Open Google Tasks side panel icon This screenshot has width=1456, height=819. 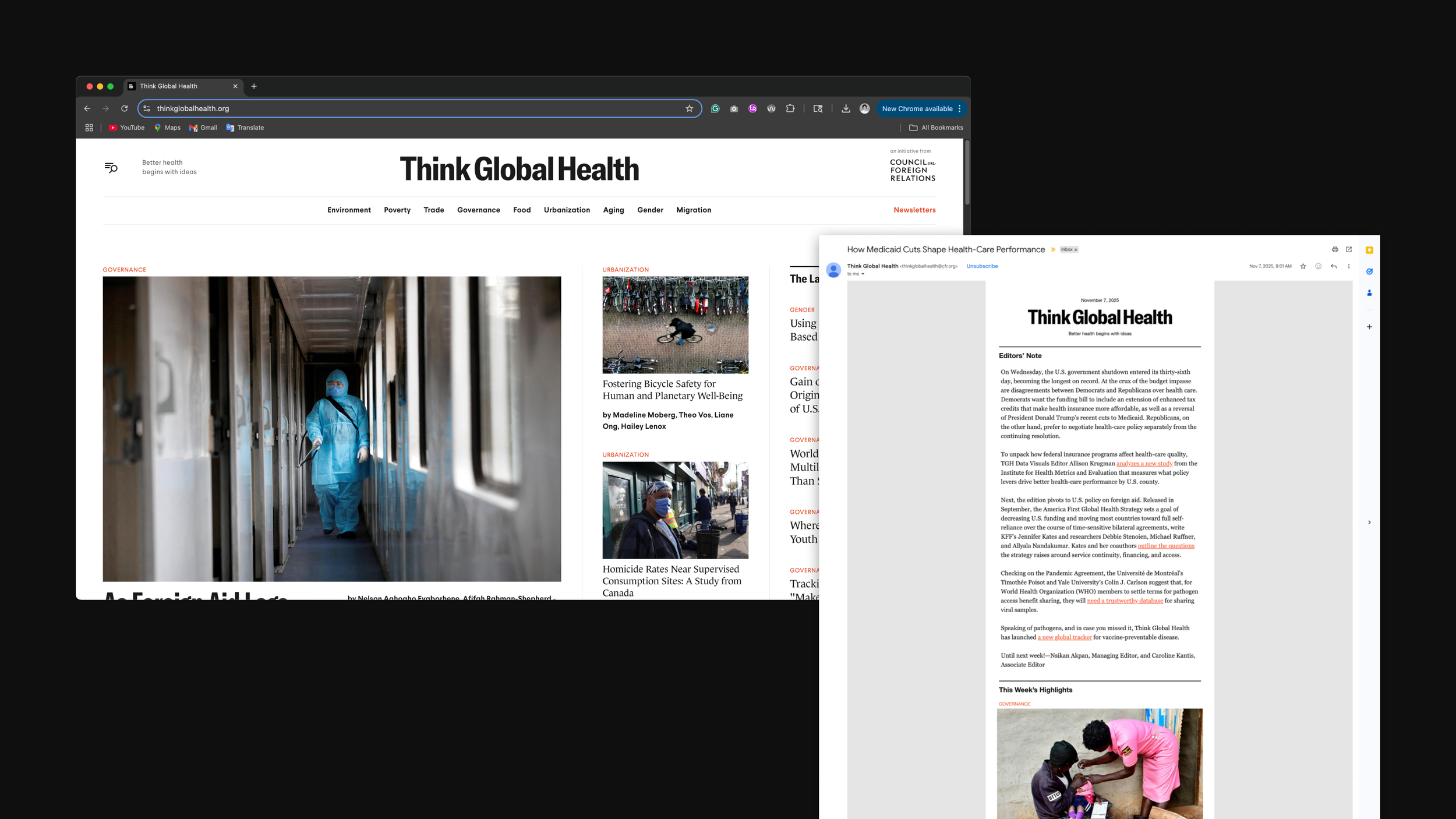(x=1369, y=271)
